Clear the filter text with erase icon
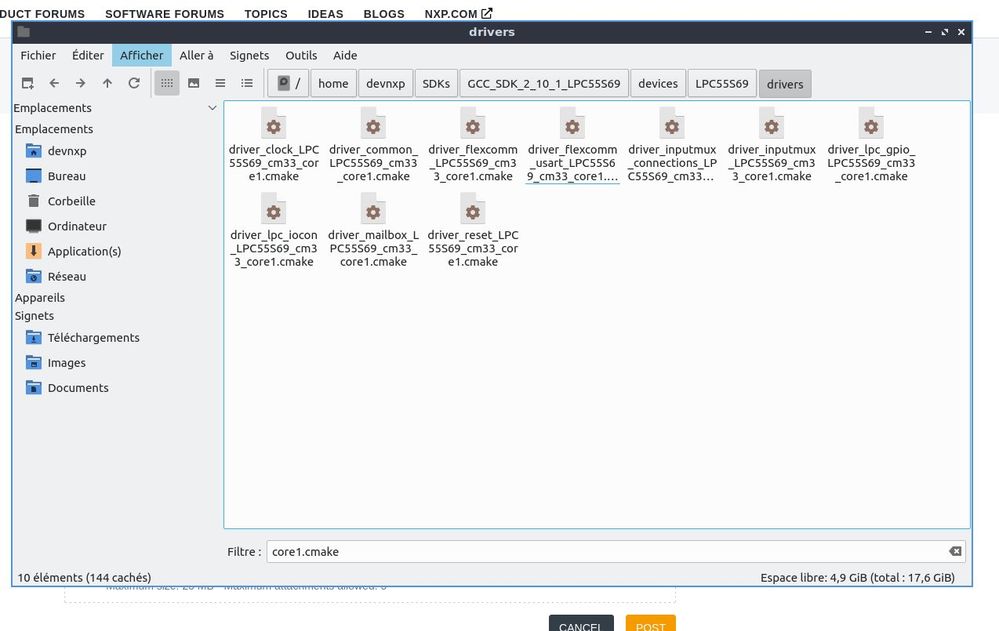The height and width of the screenshot is (631, 999). point(955,551)
